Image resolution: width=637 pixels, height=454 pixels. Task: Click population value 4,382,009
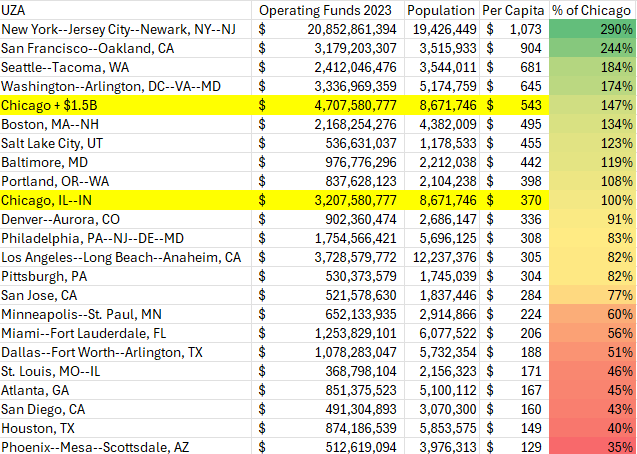(442, 124)
